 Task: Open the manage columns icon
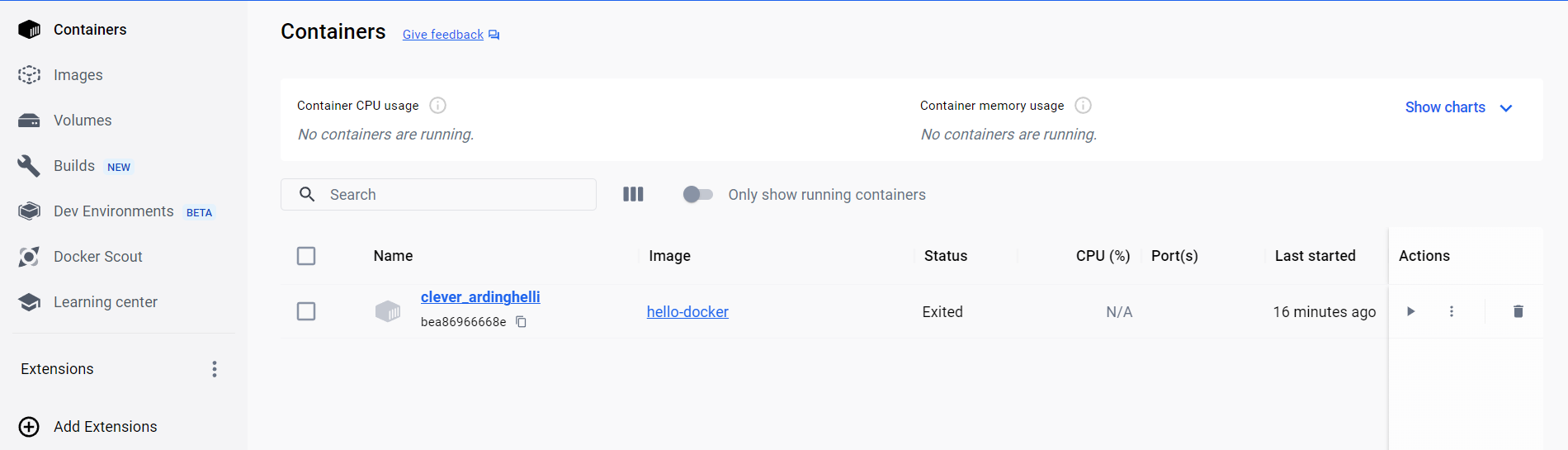(x=633, y=194)
